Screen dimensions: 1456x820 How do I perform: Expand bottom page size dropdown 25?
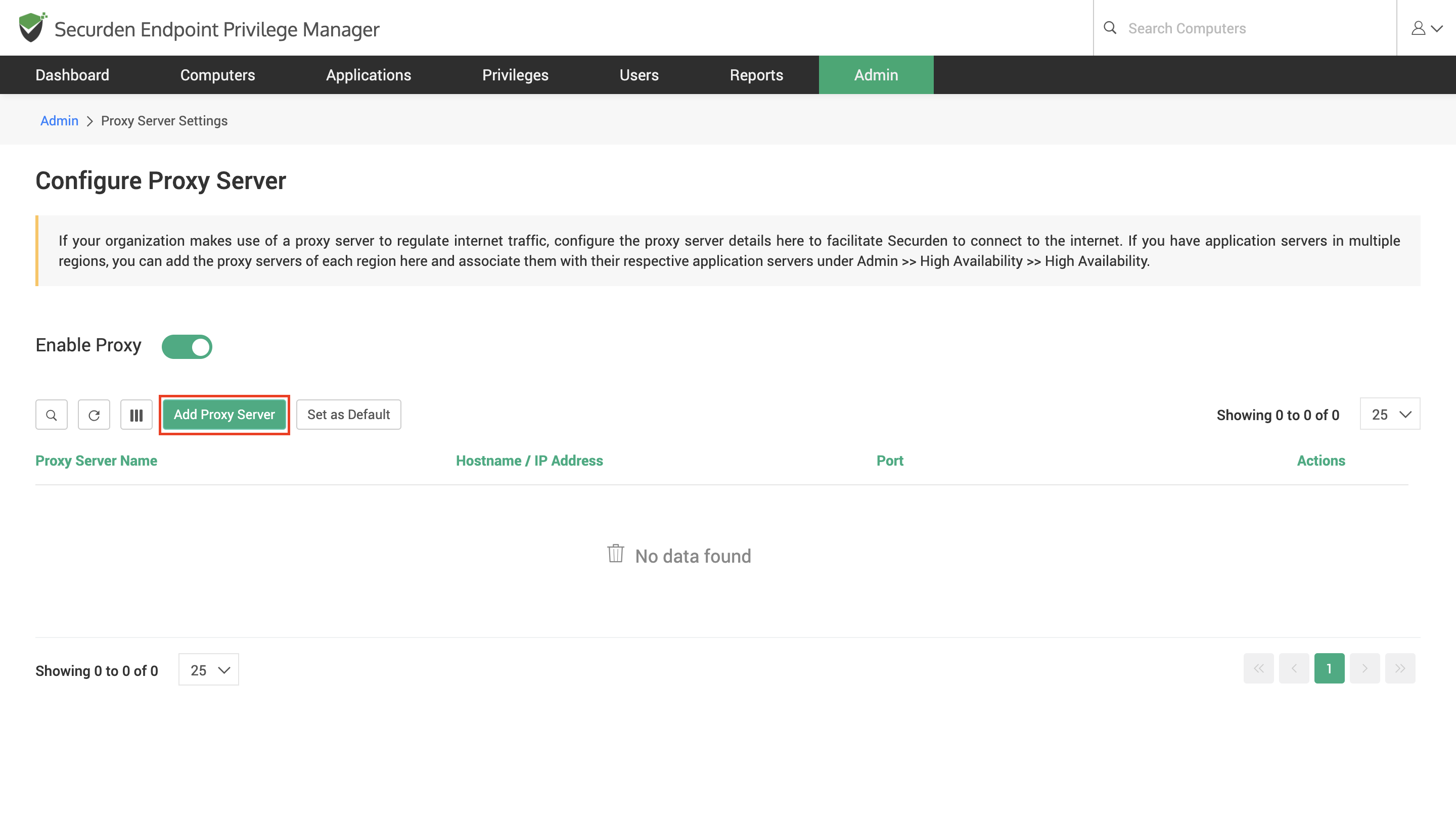point(209,670)
